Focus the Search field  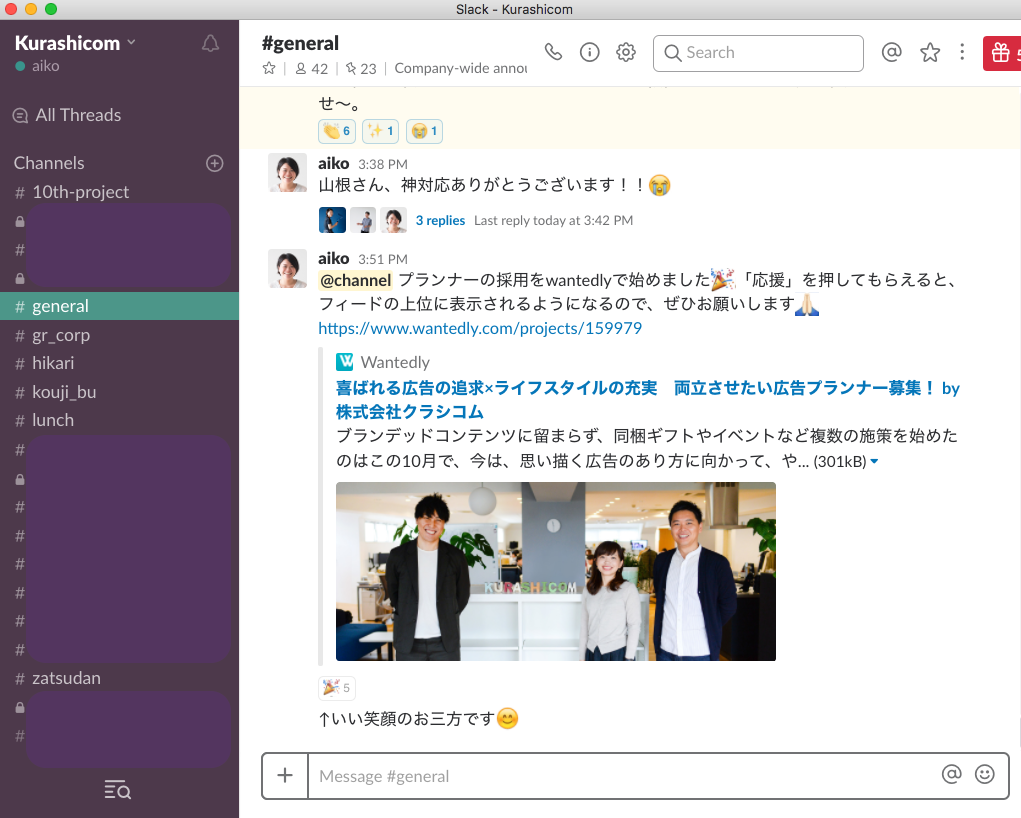point(758,53)
